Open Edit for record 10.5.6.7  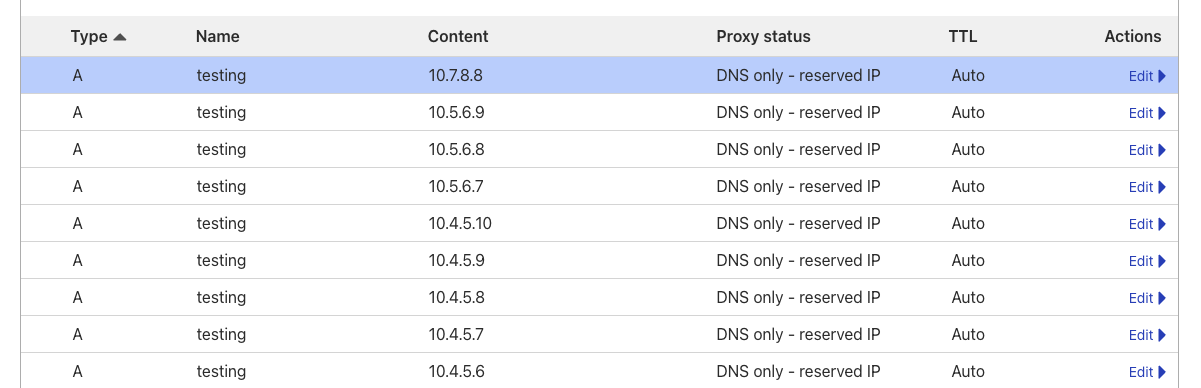tap(1147, 187)
